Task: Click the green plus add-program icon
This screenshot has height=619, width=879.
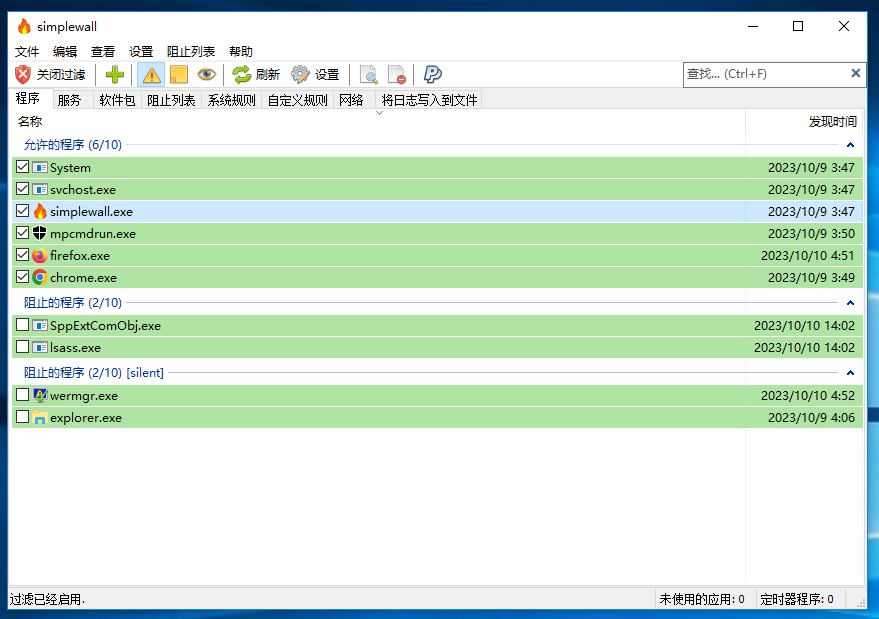Action: [x=115, y=74]
